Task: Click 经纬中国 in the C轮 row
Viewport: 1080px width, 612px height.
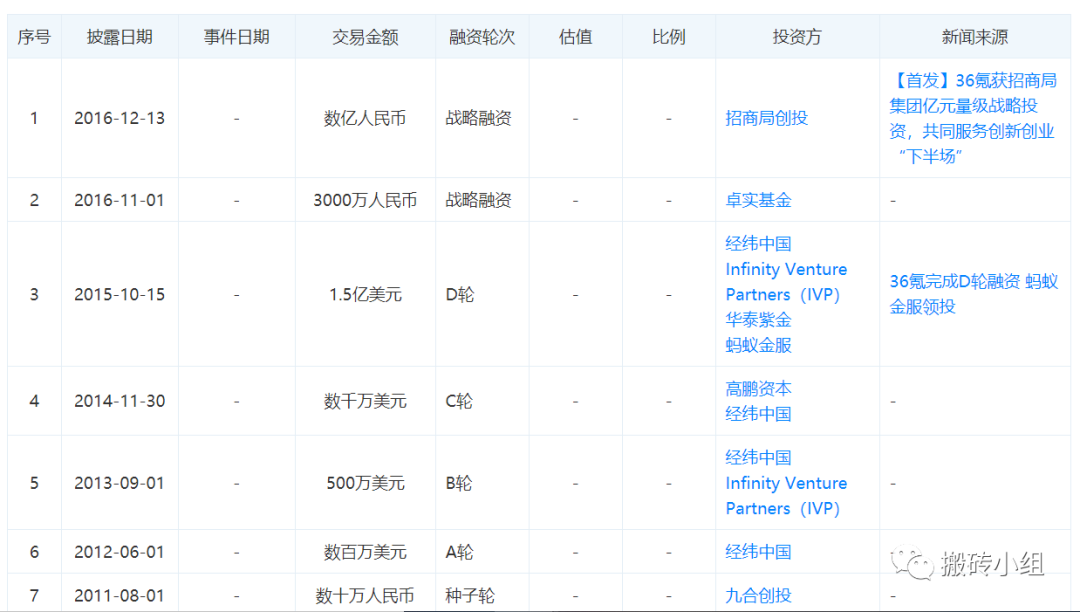Action: [x=758, y=414]
